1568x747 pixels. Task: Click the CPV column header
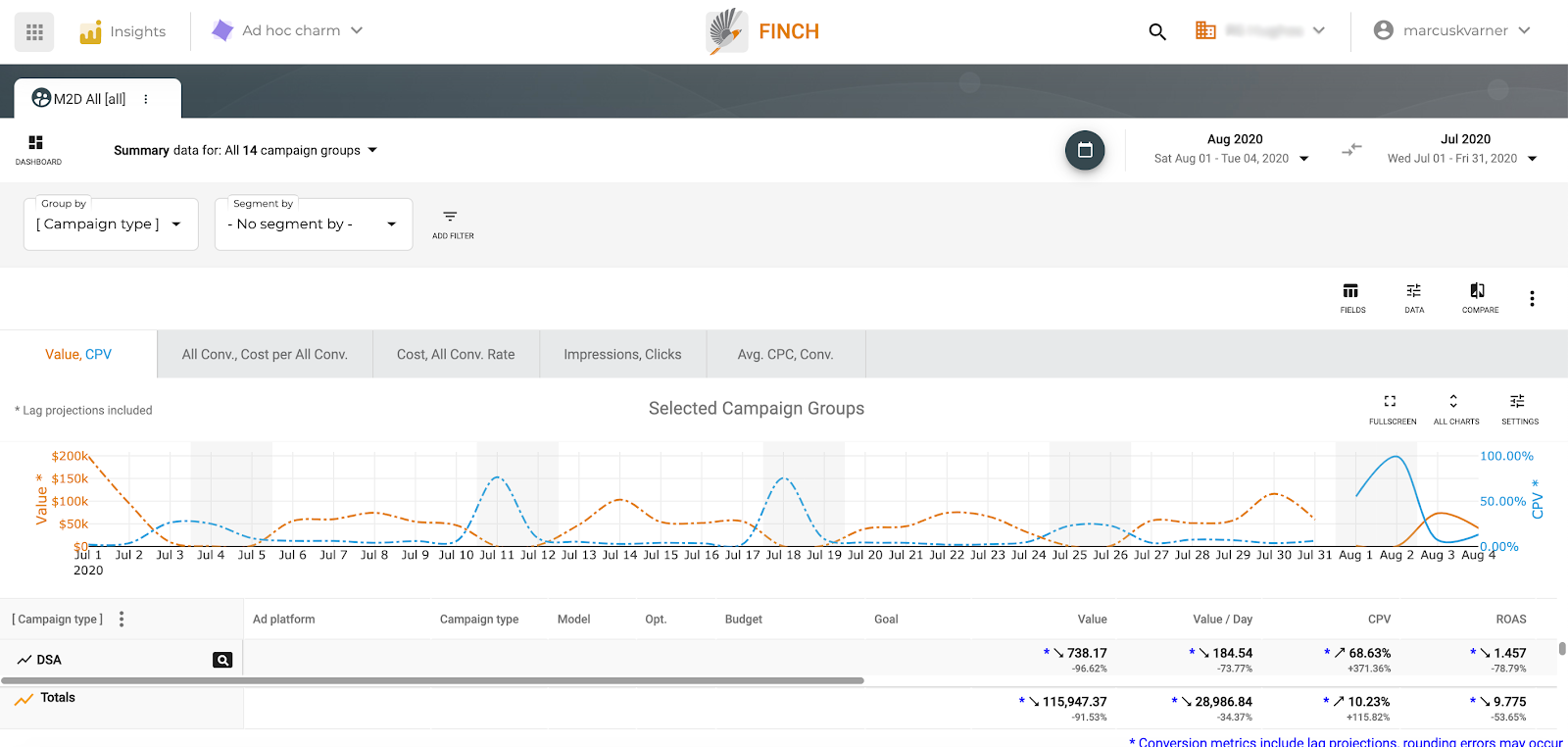[1379, 620]
